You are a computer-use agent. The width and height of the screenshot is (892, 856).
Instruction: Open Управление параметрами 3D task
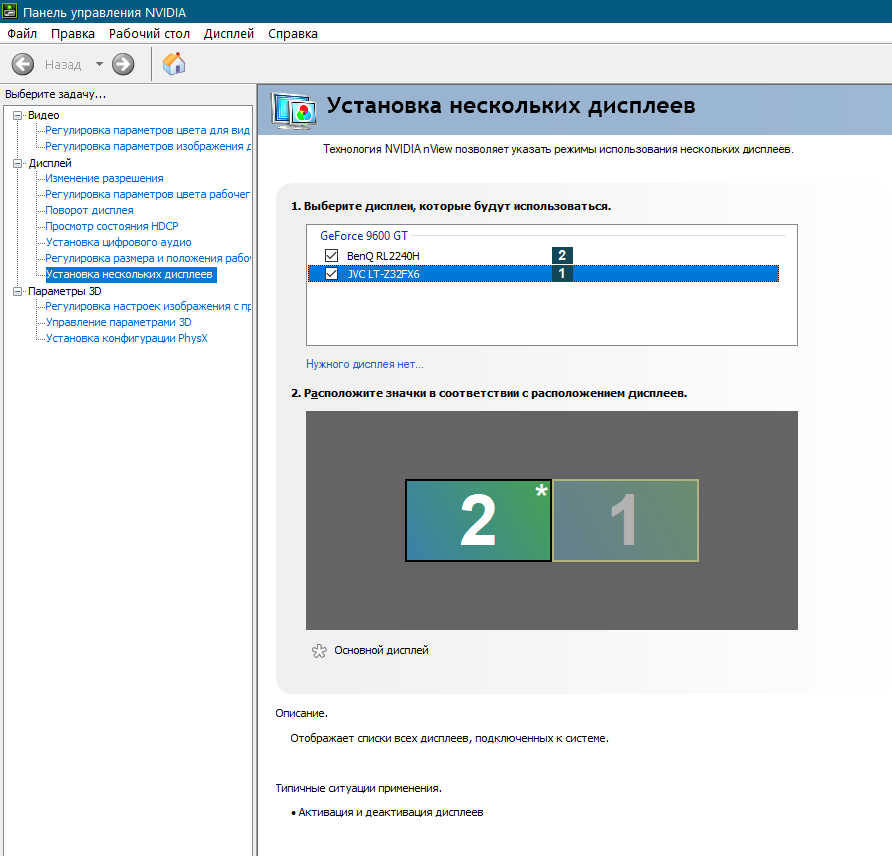tap(118, 322)
